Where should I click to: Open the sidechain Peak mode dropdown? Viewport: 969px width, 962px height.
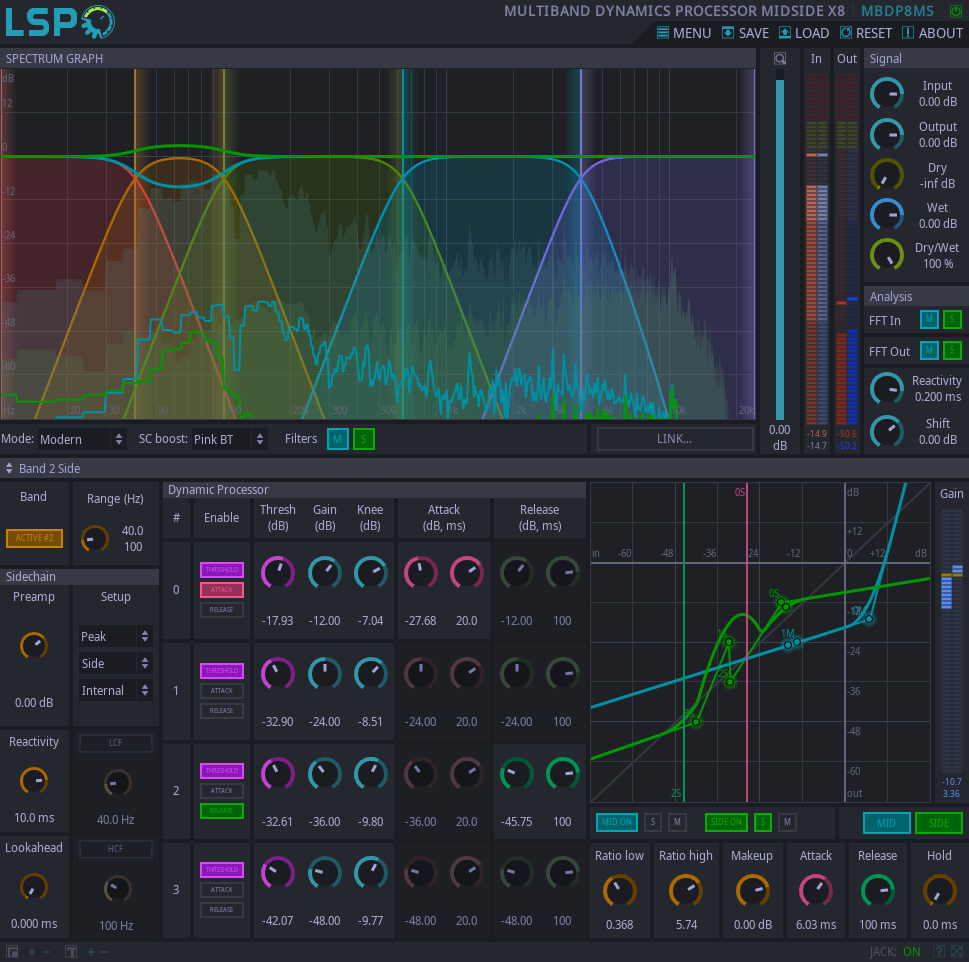pyautogui.click(x=115, y=636)
